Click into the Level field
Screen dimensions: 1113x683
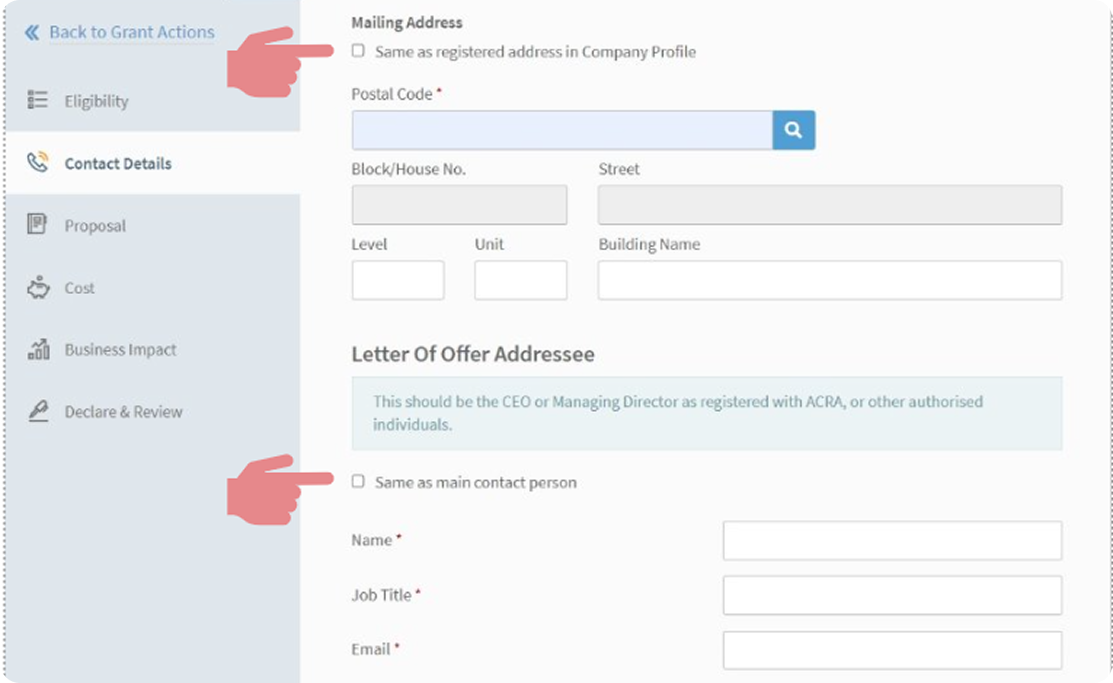397,280
